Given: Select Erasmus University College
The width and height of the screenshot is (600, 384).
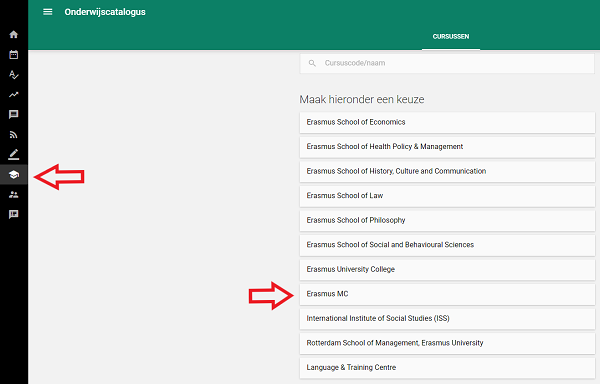Looking at the screenshot, I should (x=447, y=269).
